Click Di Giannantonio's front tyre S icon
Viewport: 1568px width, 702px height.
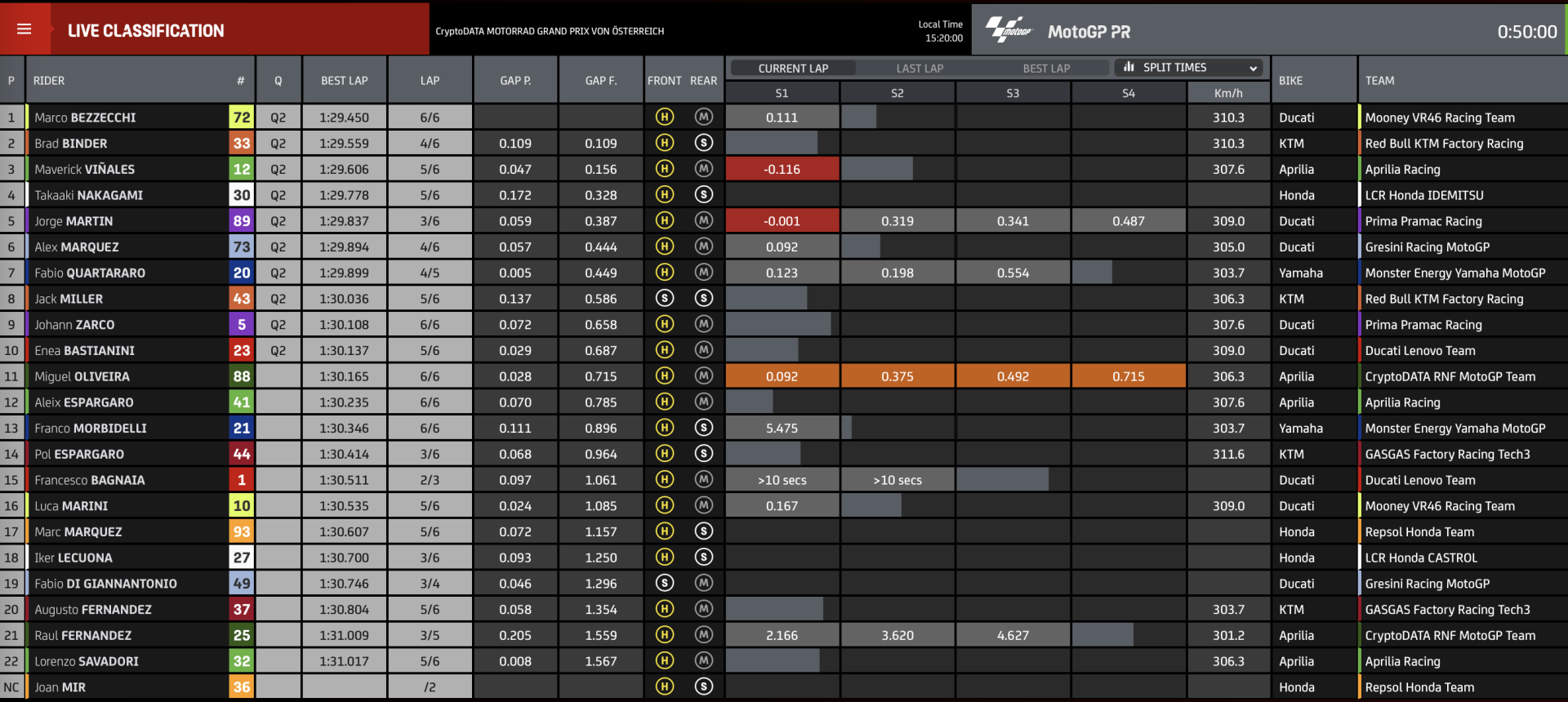(665, 584)
